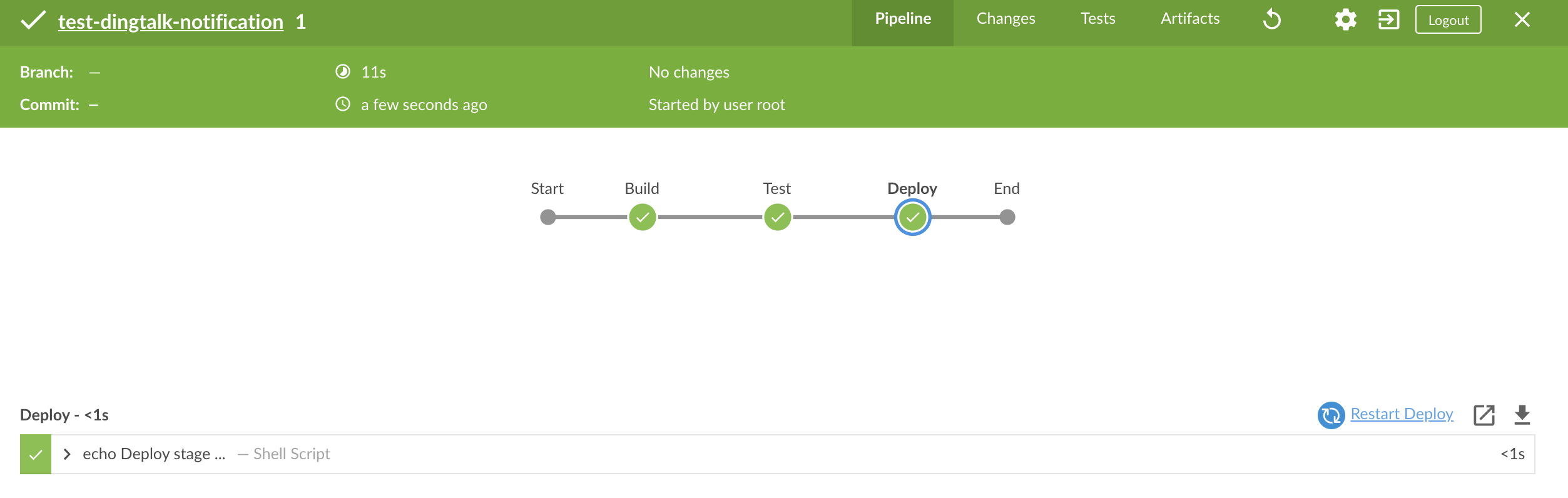
Task: Click green status check of echo step
Action: (x=36, y=455)
